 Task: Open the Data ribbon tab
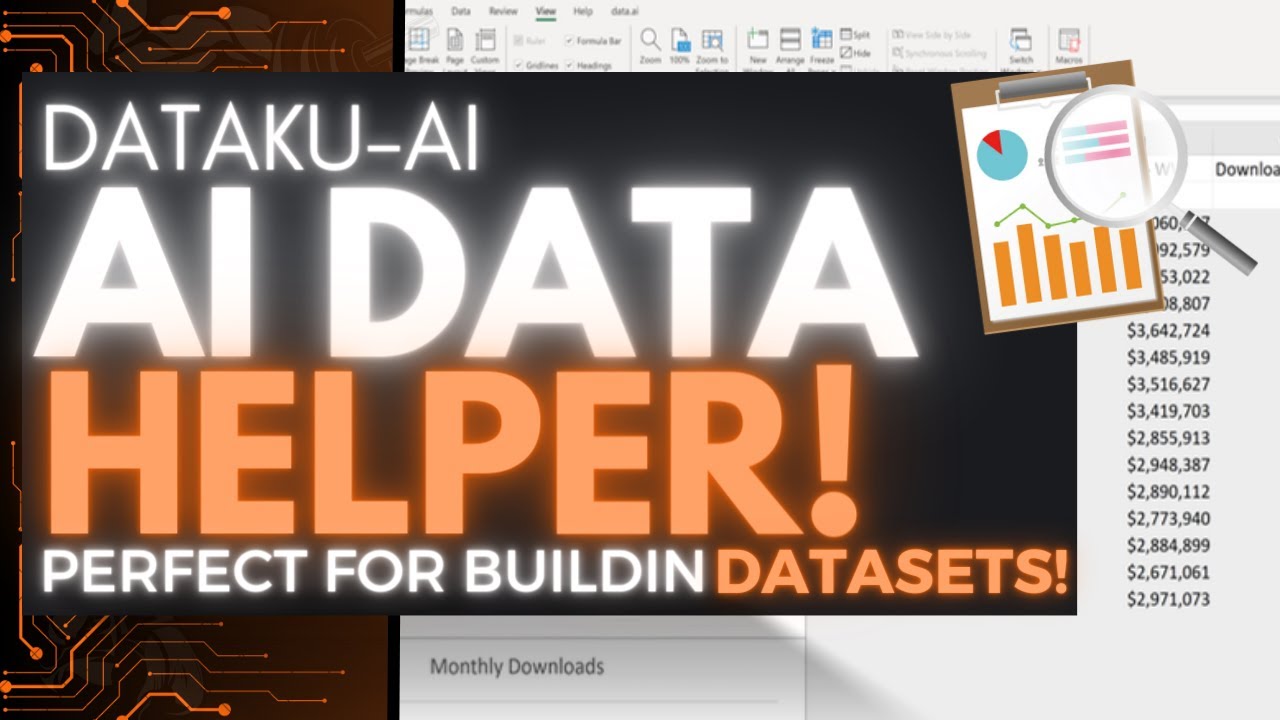(x=461, y=11)
